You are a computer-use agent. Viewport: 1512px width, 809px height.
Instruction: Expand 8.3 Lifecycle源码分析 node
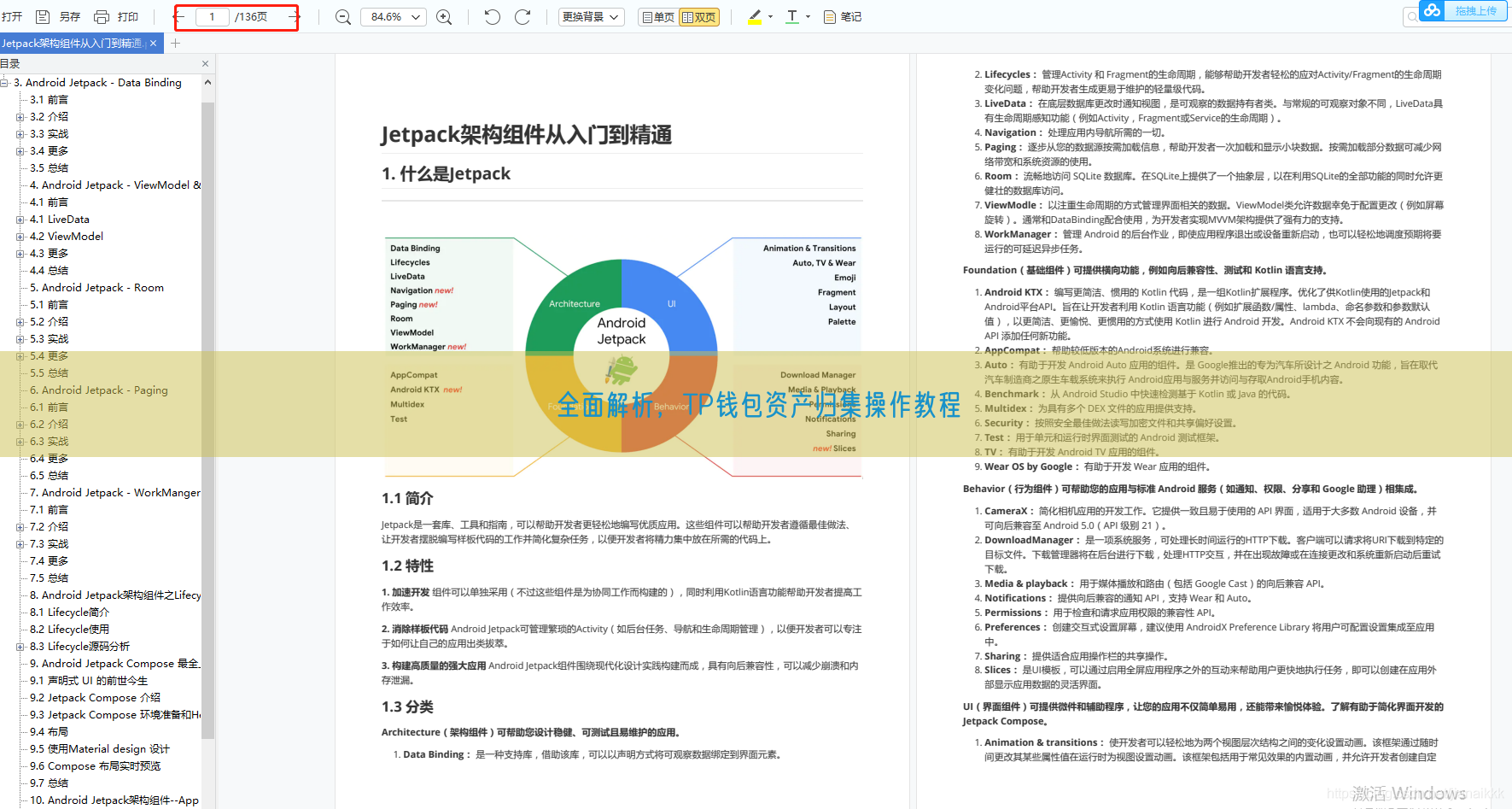coord(20,647)
